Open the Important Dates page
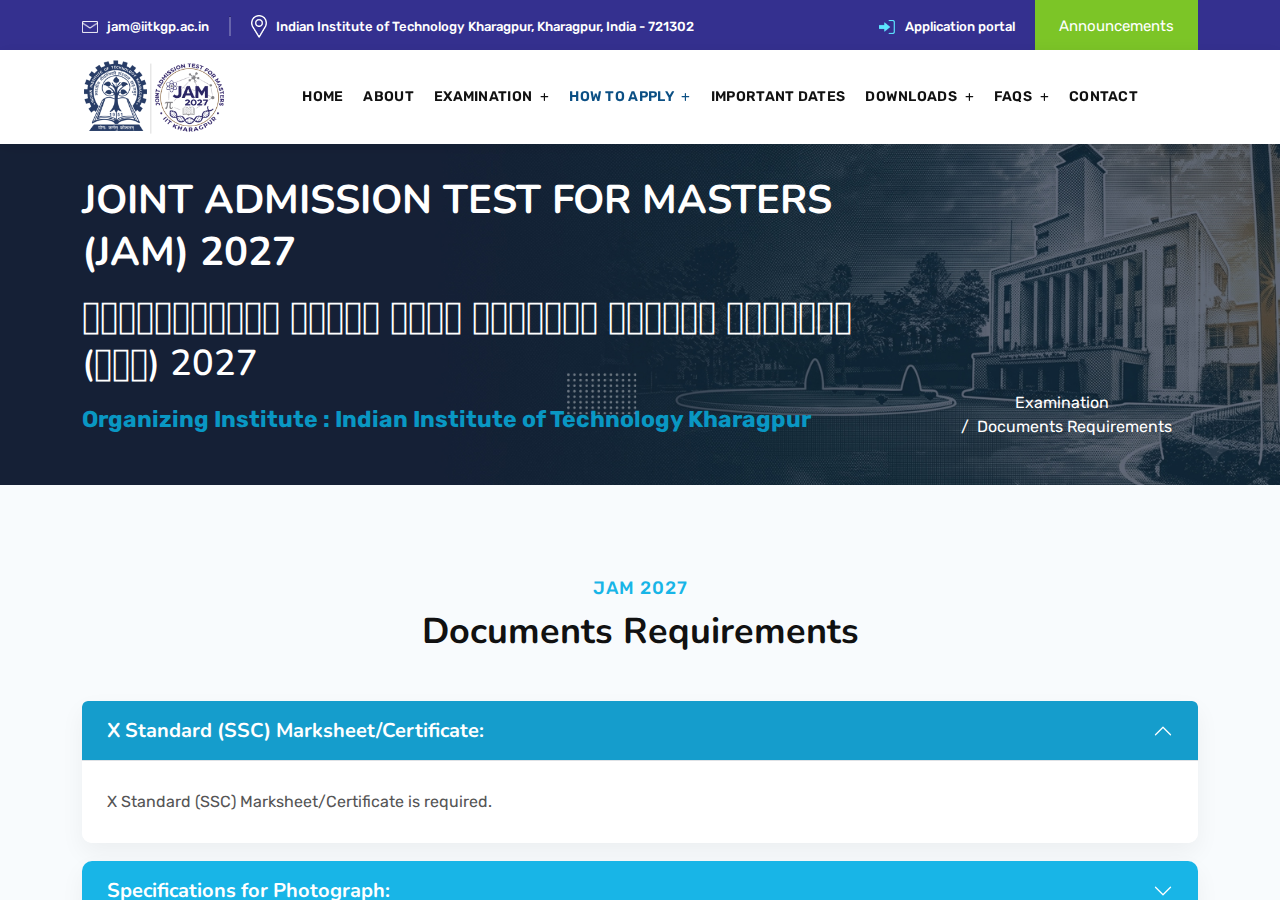1280x900 pixels. [778, 96]
